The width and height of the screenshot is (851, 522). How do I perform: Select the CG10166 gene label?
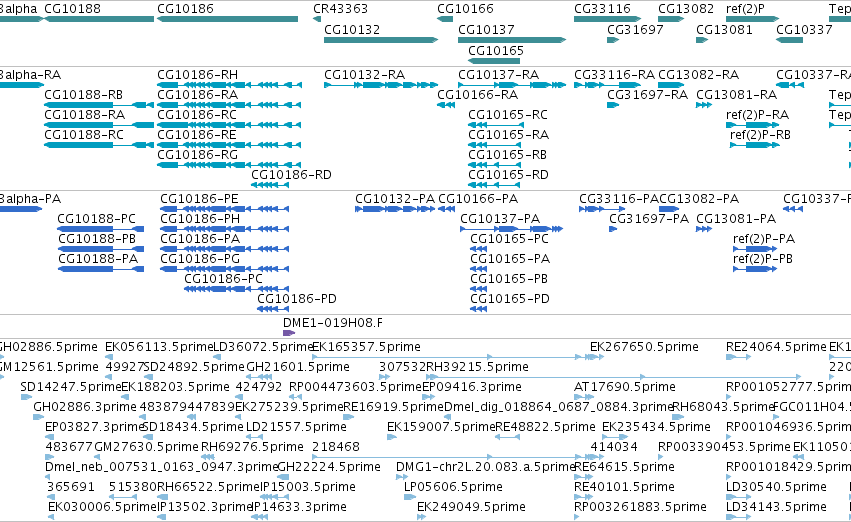tap(465, 9)
